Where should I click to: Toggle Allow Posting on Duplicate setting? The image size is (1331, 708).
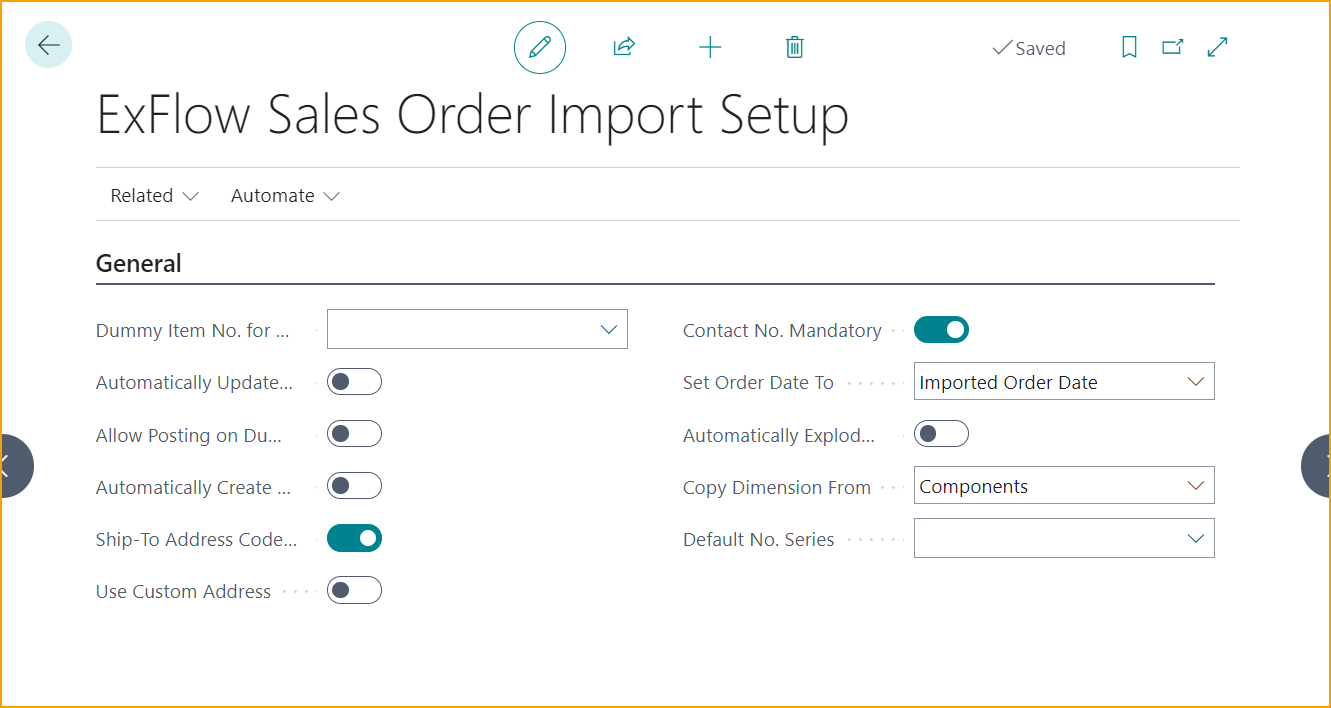click(354, 433)
